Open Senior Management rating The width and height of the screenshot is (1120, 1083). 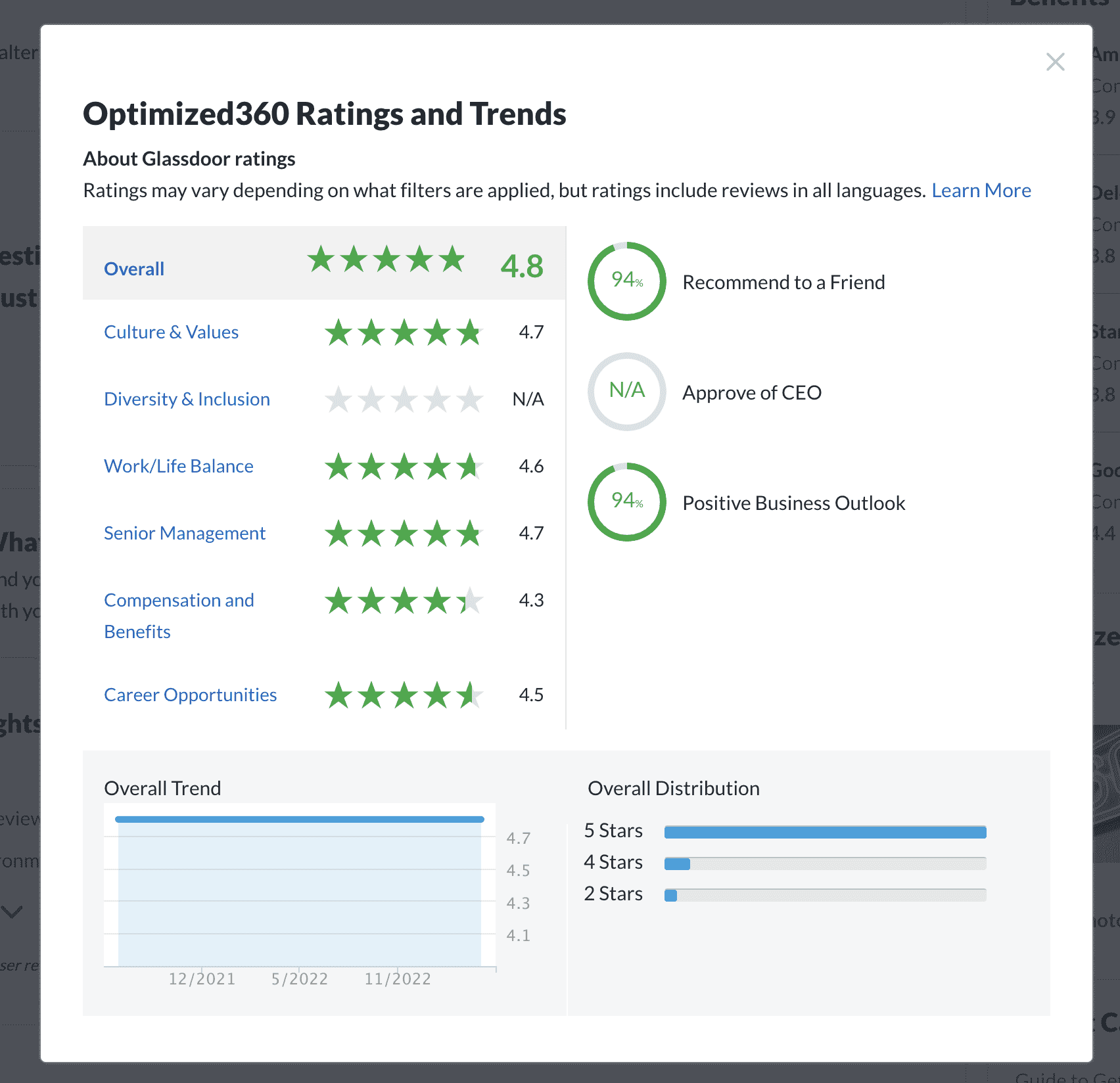pyautogui.click(x=184, y=533)
